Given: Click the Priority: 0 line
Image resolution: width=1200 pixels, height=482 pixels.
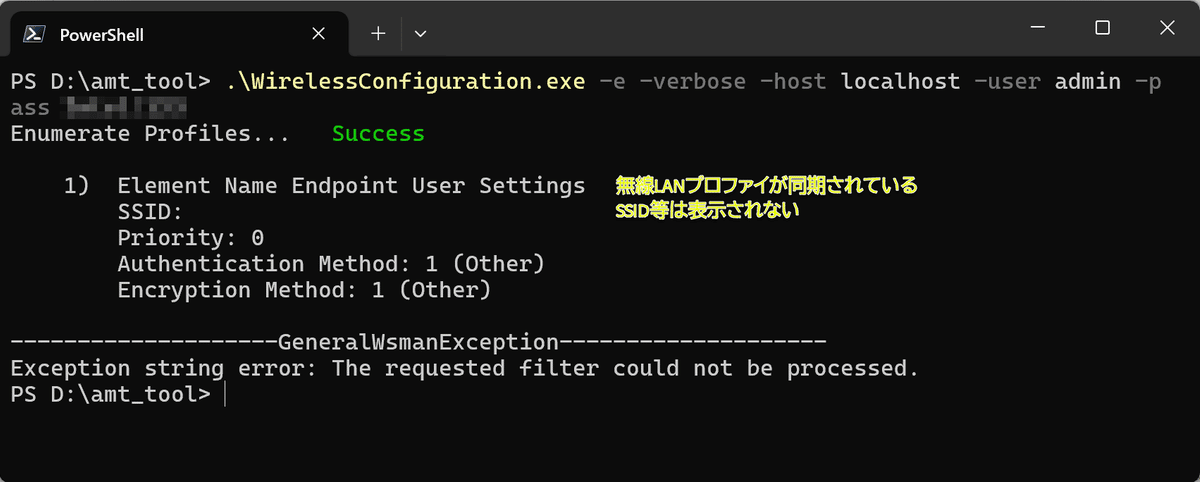Looking at the screenshot, I should (190, 238).
